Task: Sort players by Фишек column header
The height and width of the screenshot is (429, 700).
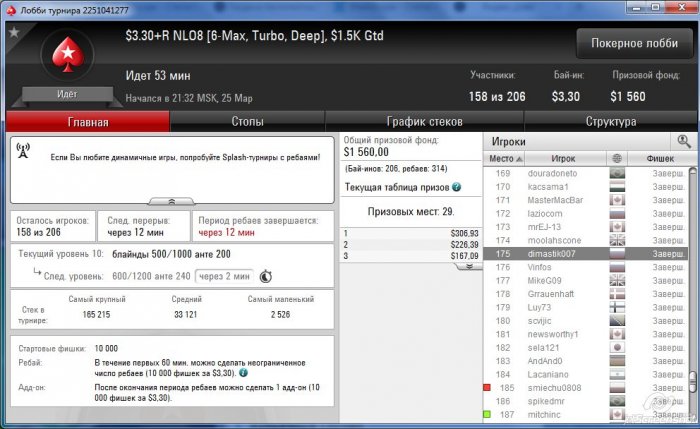Action: [x=660, y=158]
